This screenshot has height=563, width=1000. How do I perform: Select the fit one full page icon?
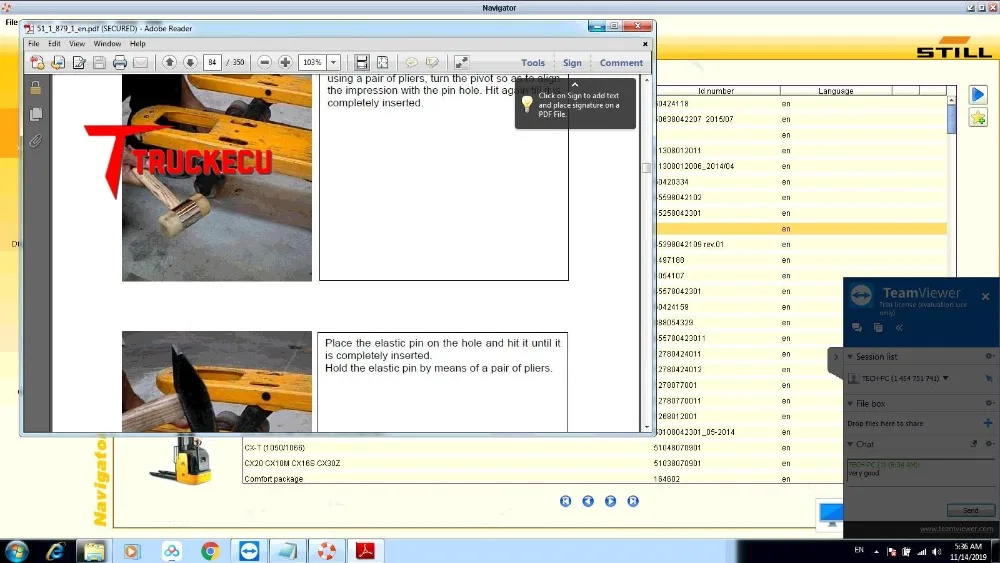tap(383, 62)
